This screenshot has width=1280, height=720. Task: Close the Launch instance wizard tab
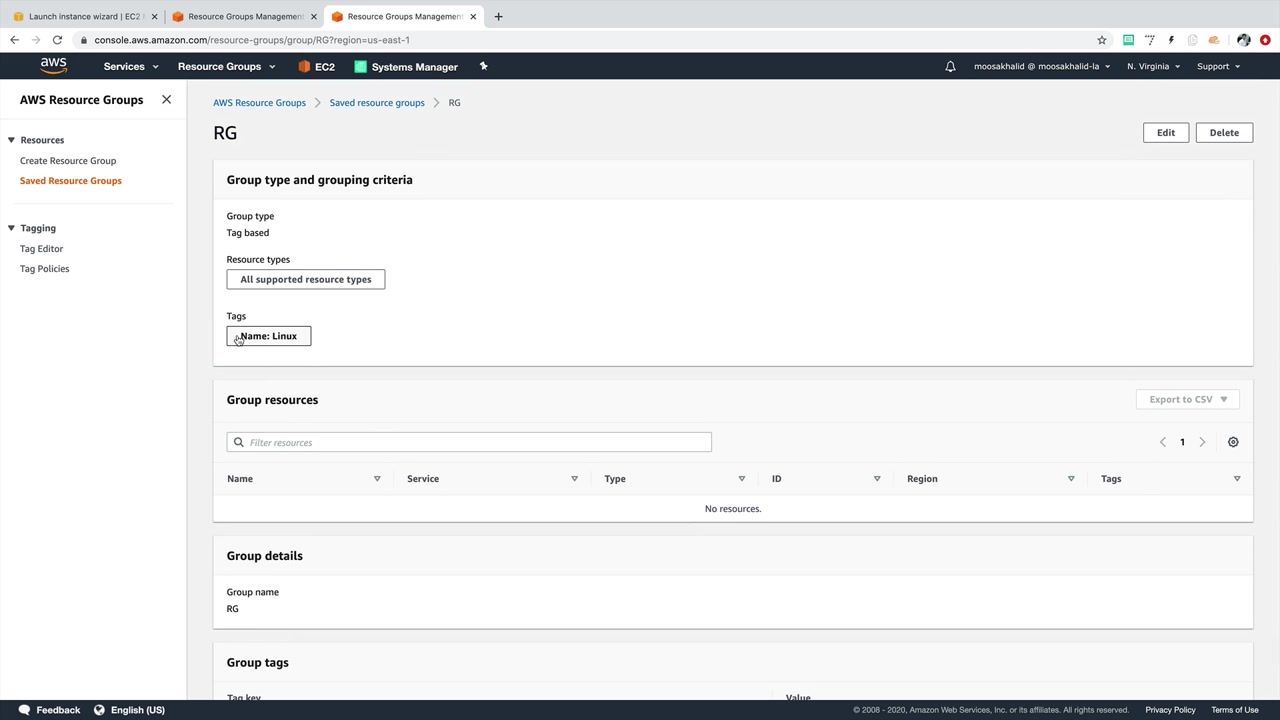click(154, 16)
